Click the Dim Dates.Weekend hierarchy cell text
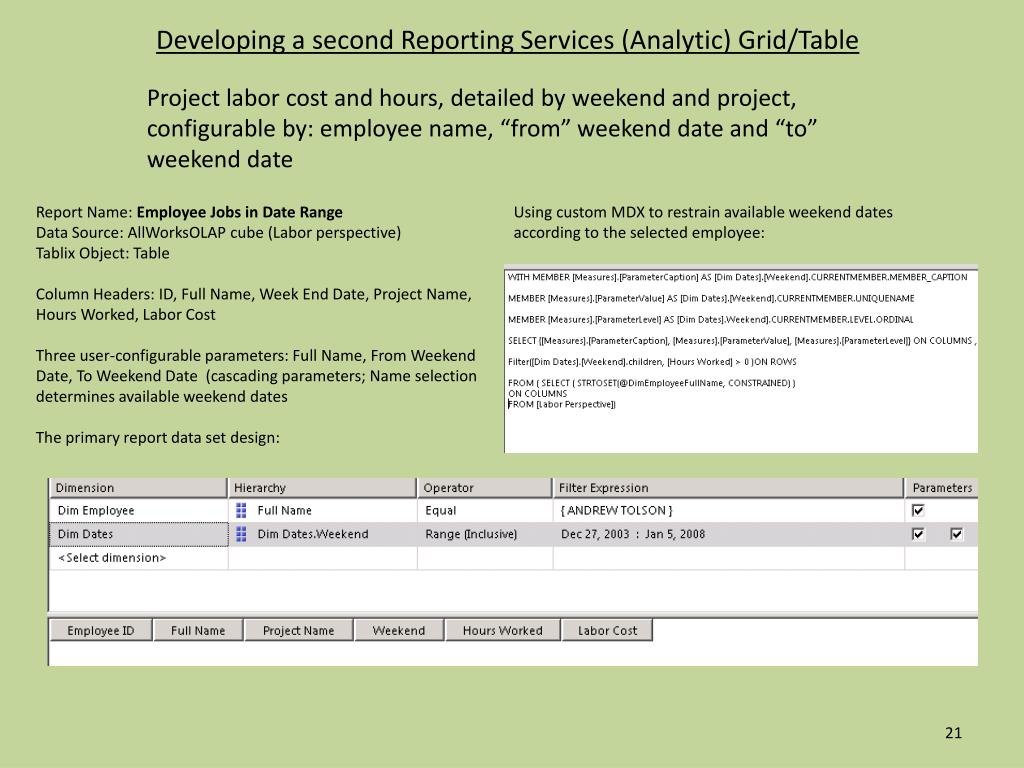This screenshot has height=768, width=1024. [x=313, y=534]
